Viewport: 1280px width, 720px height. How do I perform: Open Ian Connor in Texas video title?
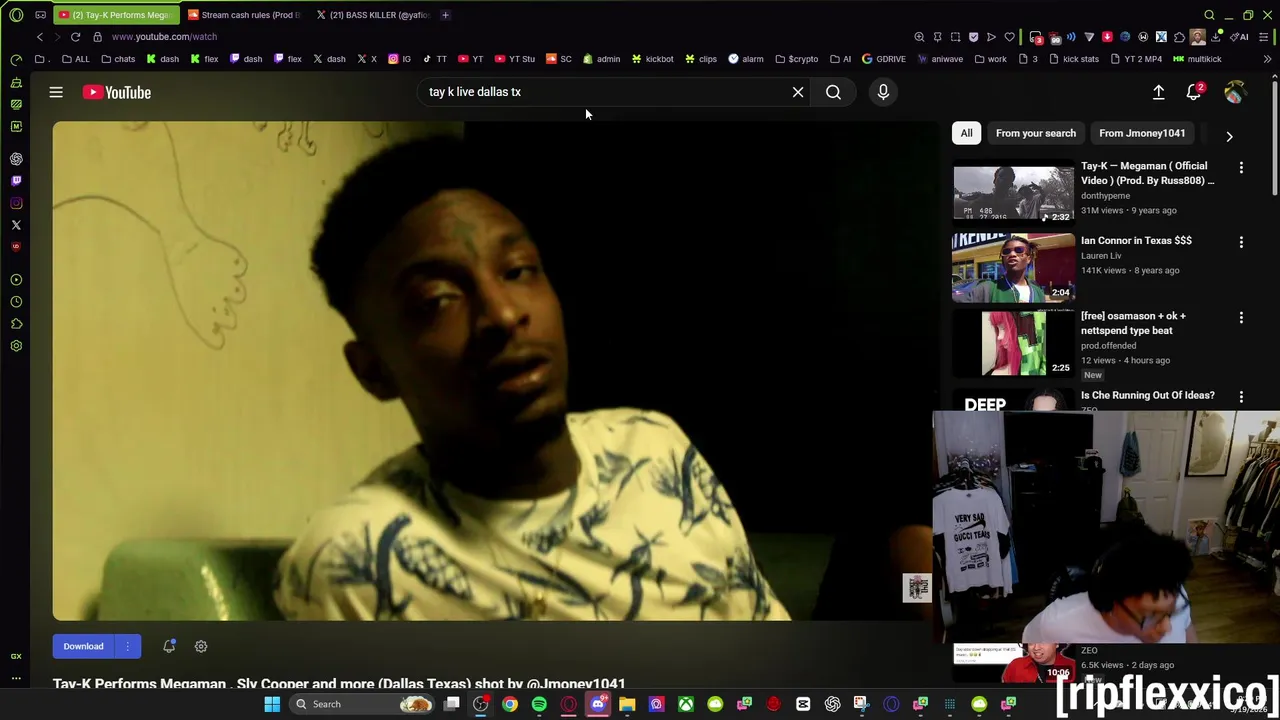pyautogui.click(x=1136, y=241)
